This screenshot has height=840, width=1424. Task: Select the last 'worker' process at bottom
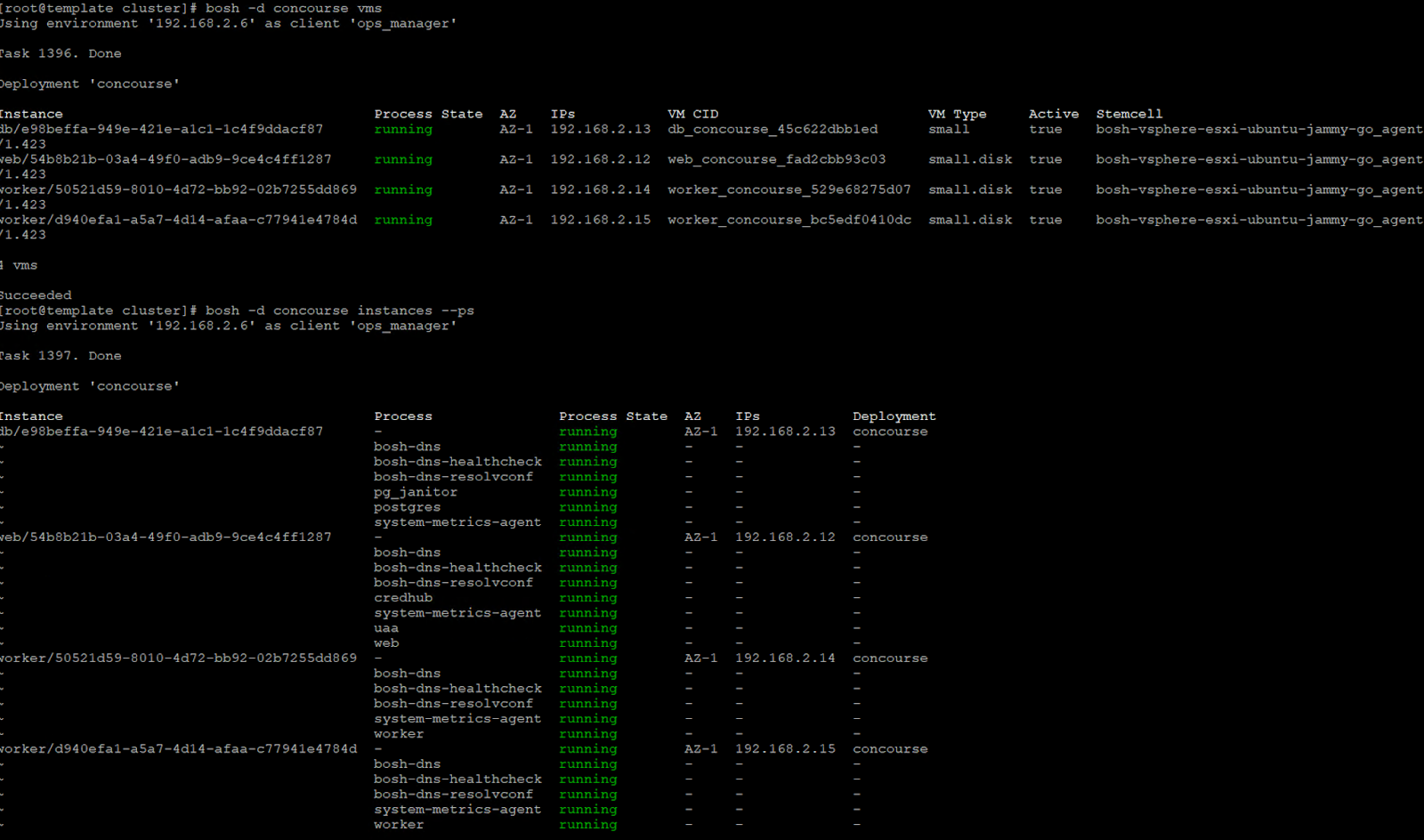coord(399,825)
